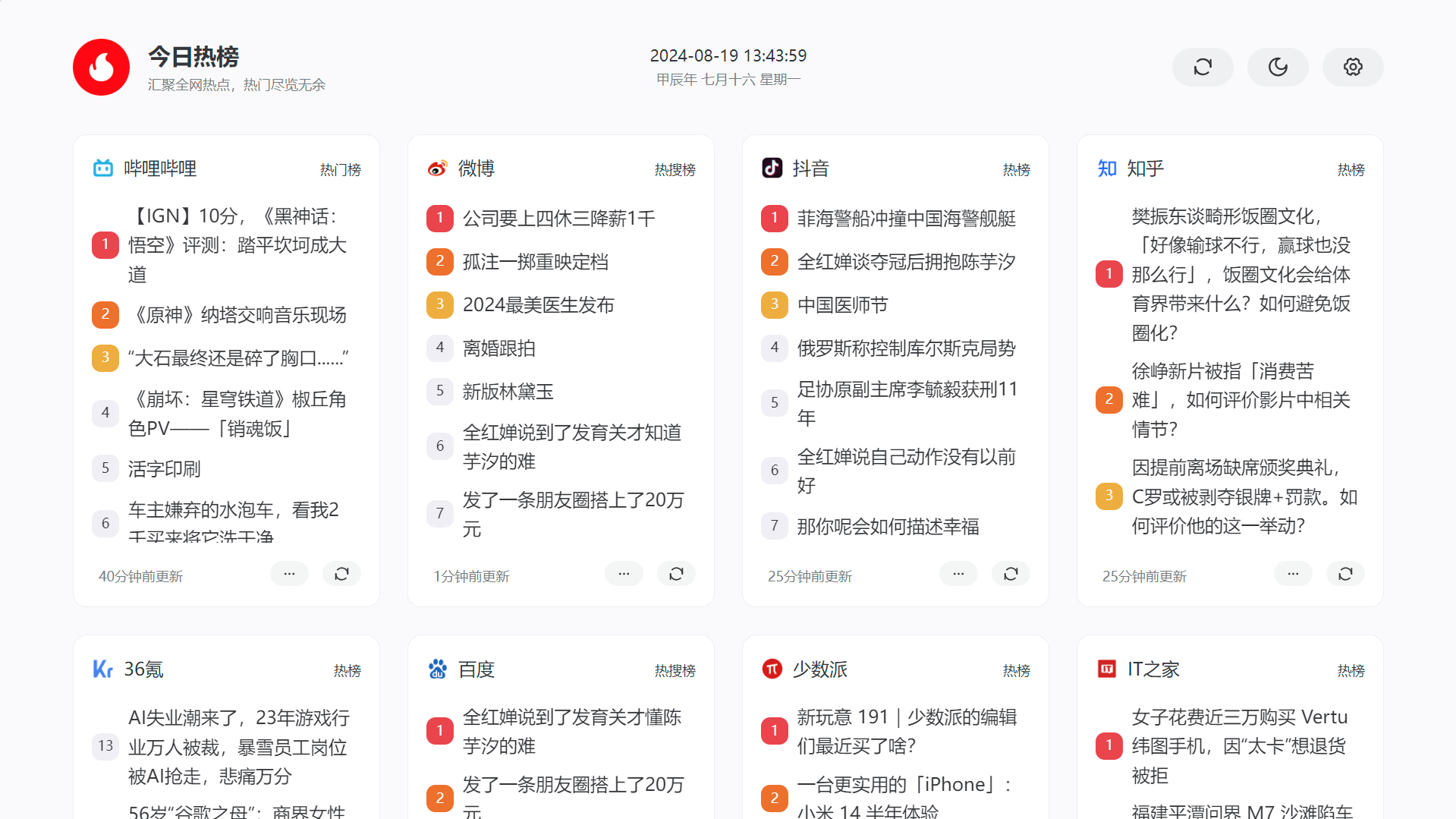This screenshot has height=819, width=1456.
Task: Open 全红婵说自己动作没有以前好 entry
Action: point(907,471)
